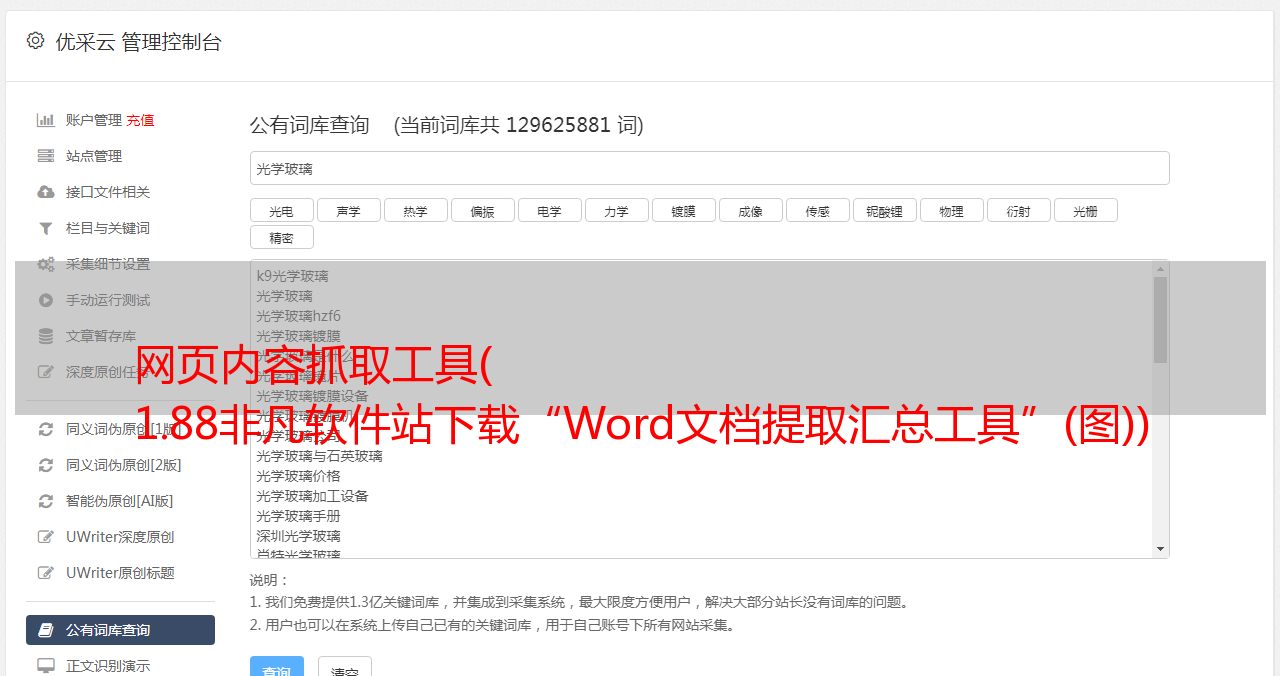Viewport: 1280px width, 676px height.
Task: Open the UWriter原创标题 menu item
Action: click(x=120, y=573)
